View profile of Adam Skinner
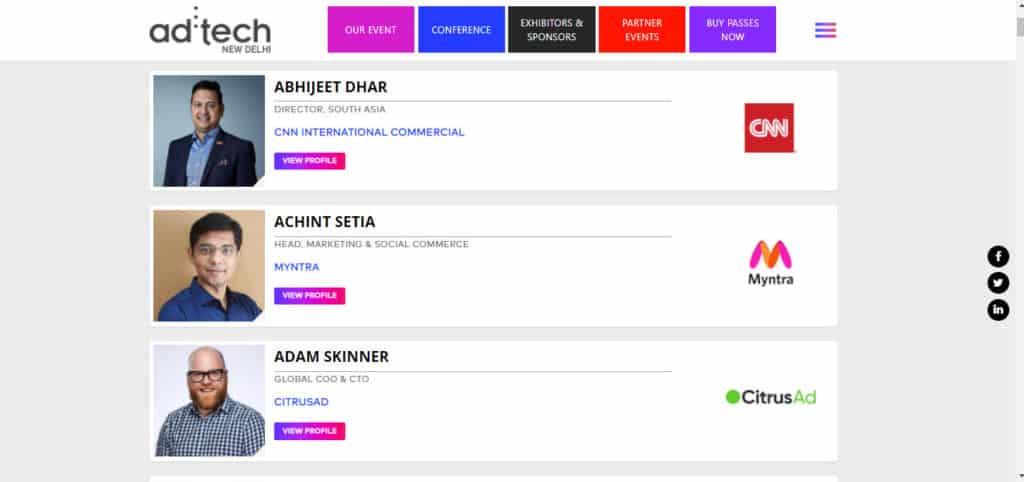The width and height of the screenshot is (1024, 482). tap(310, 431)
